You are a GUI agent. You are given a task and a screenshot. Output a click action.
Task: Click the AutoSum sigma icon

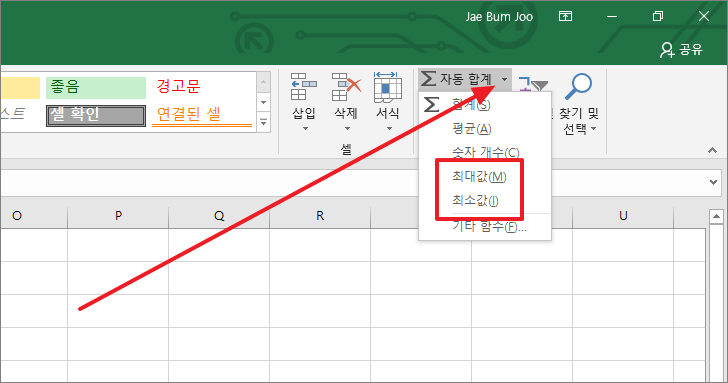point(428,78)
